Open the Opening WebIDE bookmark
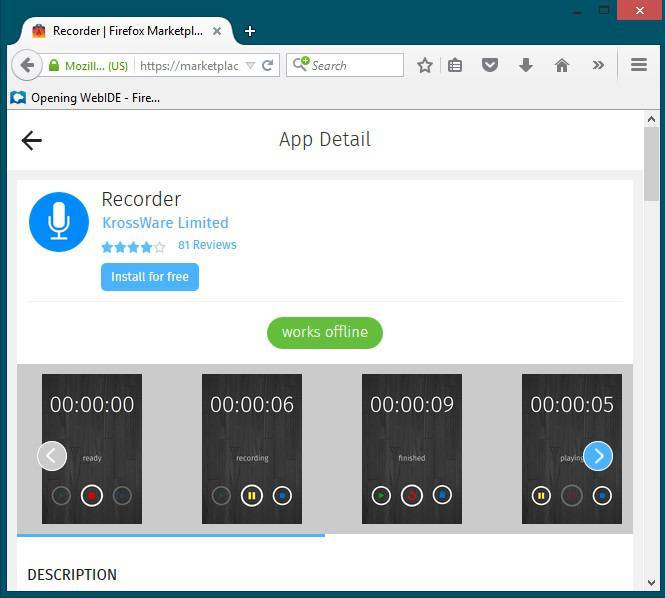This screenshot has height=598, width=665. pos(85,98)
